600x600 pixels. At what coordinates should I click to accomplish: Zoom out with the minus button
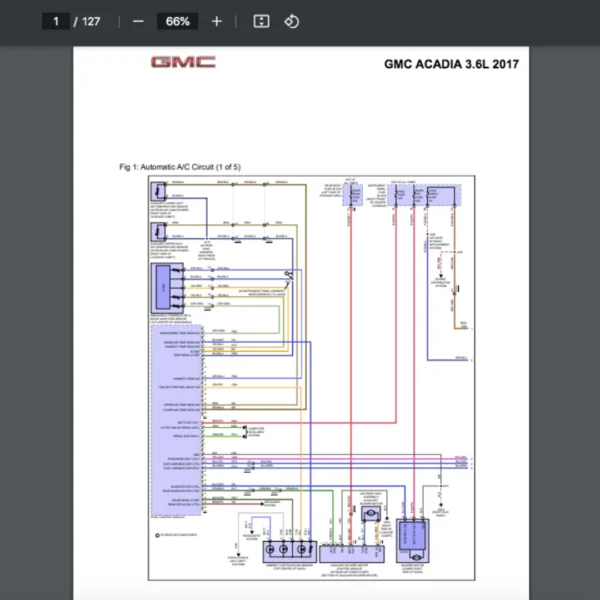(138, 21)
